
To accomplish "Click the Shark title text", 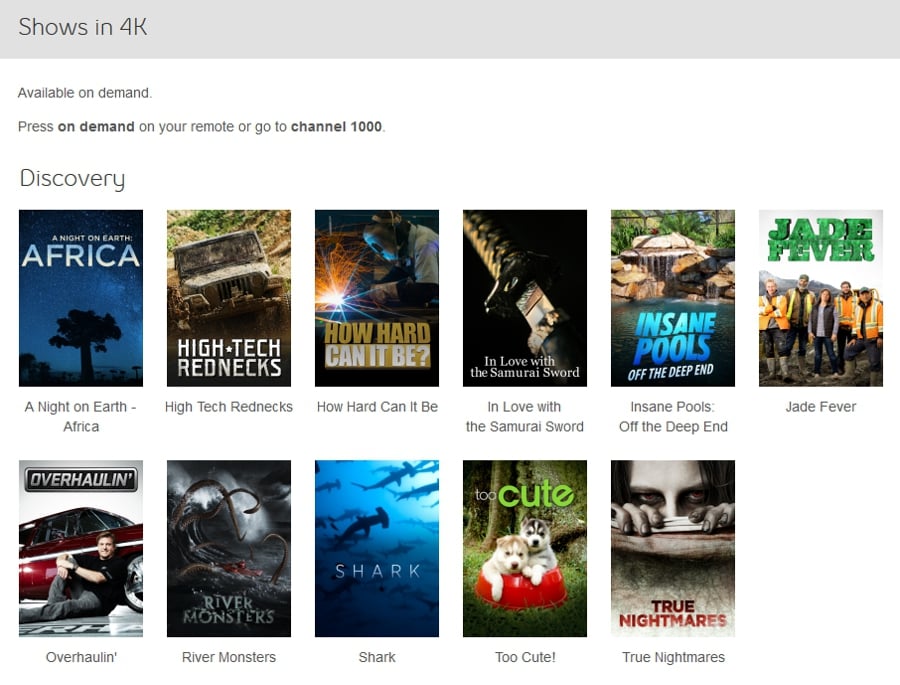I will (x=376, y=657).
